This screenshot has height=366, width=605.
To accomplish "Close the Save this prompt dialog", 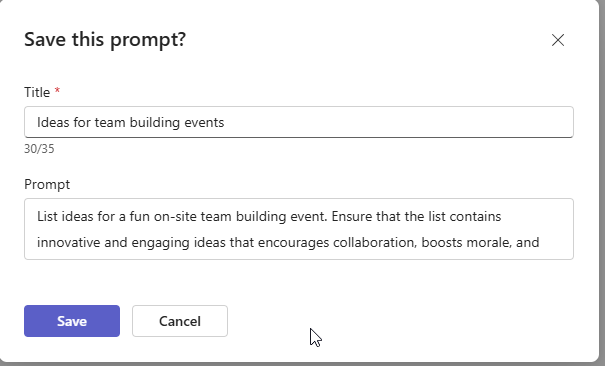I will (558, 40).
